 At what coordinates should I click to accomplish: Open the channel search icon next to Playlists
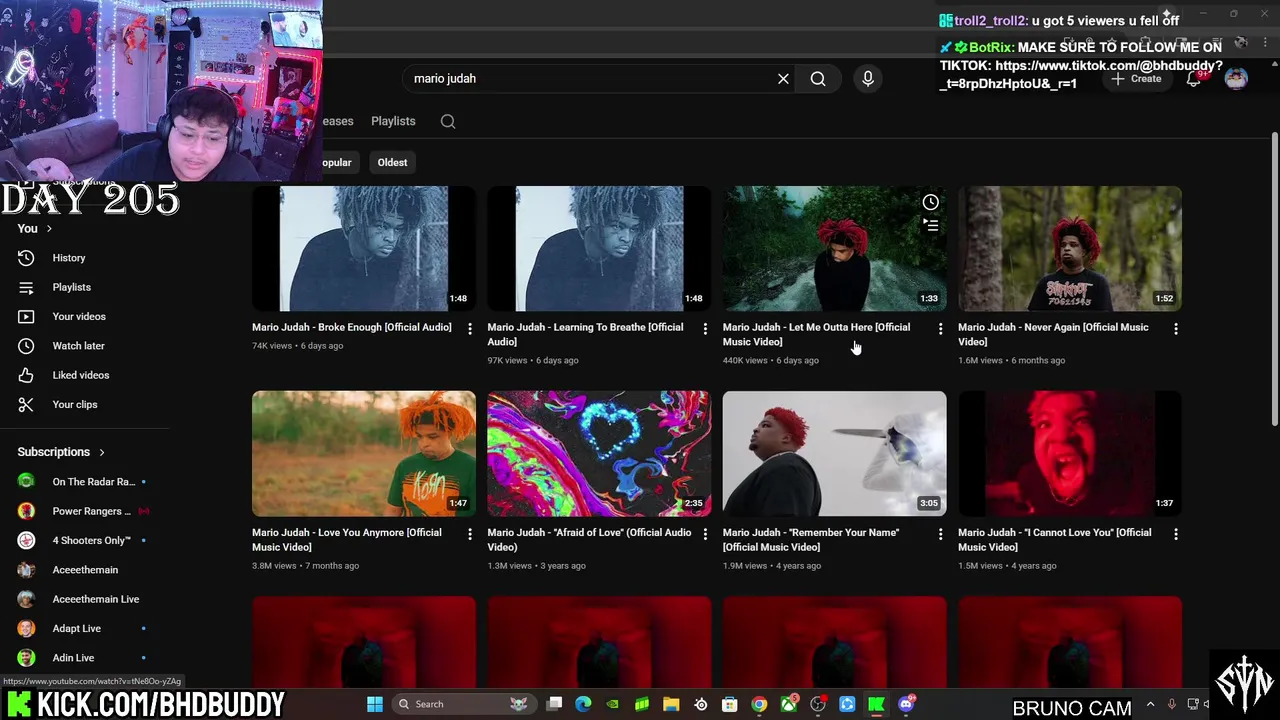pos(448,121)
